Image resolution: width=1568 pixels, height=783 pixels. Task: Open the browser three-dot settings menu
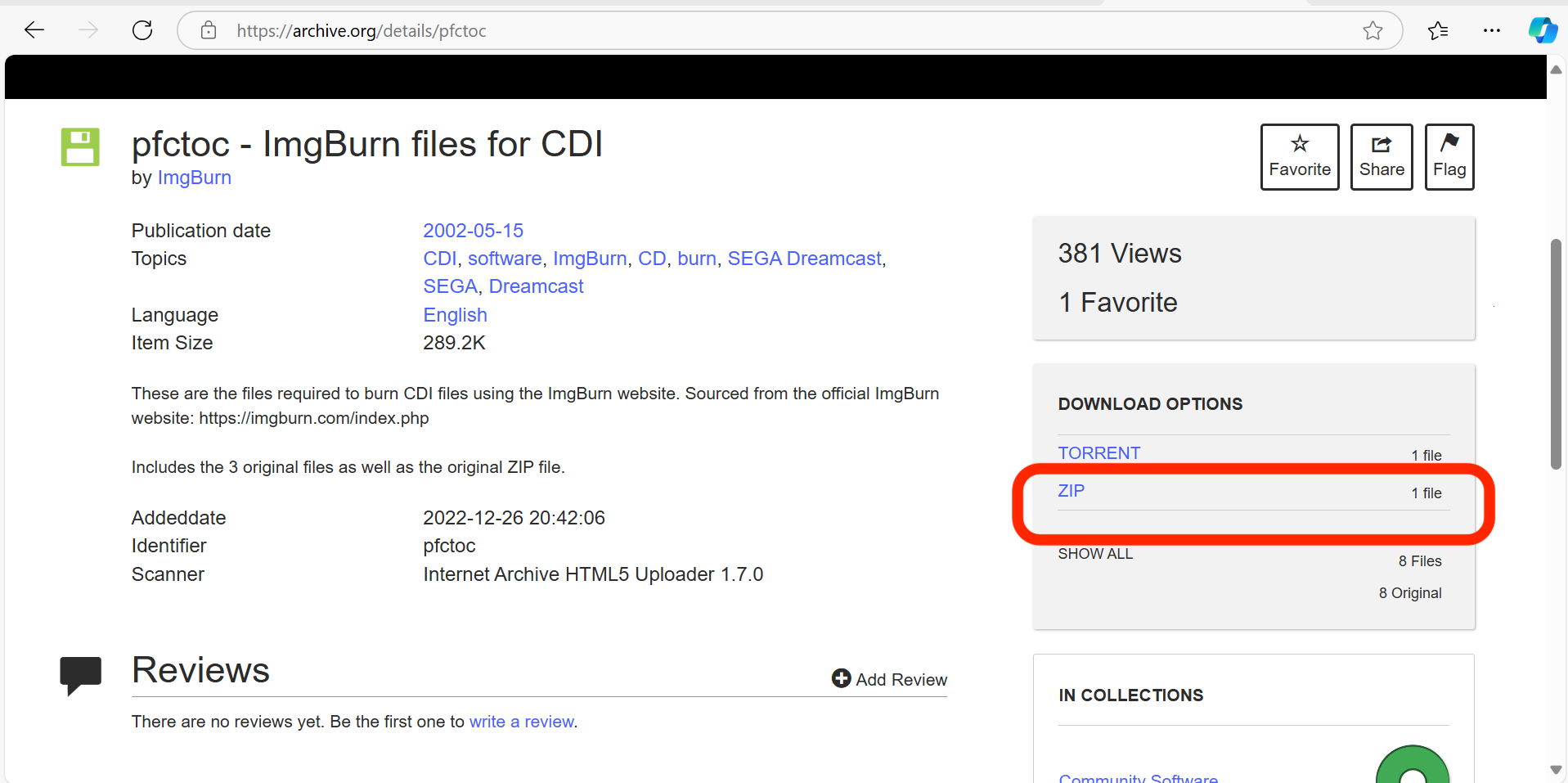(1491, 31)
